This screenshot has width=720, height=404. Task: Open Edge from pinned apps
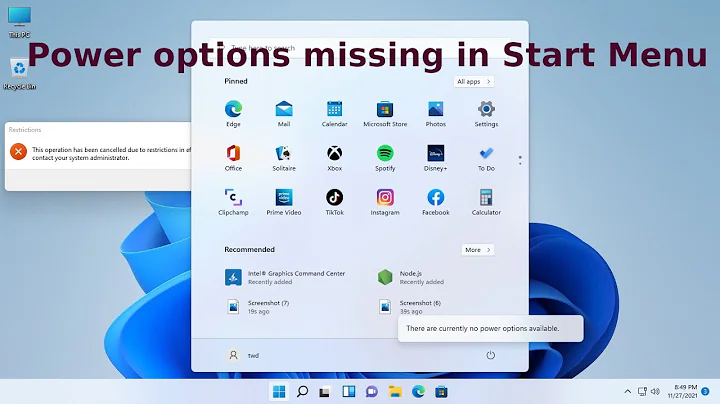tap(233, 113)
